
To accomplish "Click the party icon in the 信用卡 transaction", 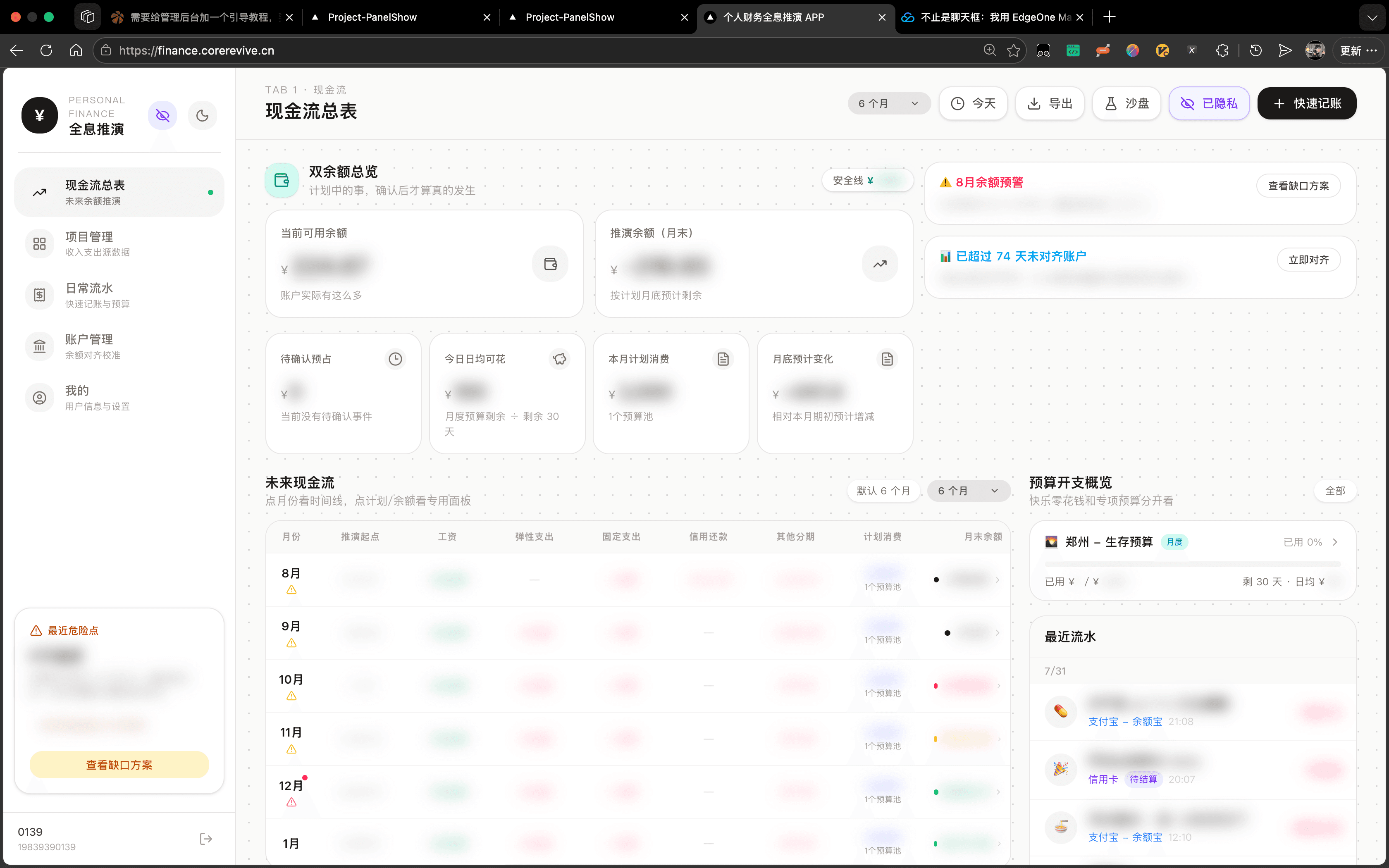I will point(1061,769).
